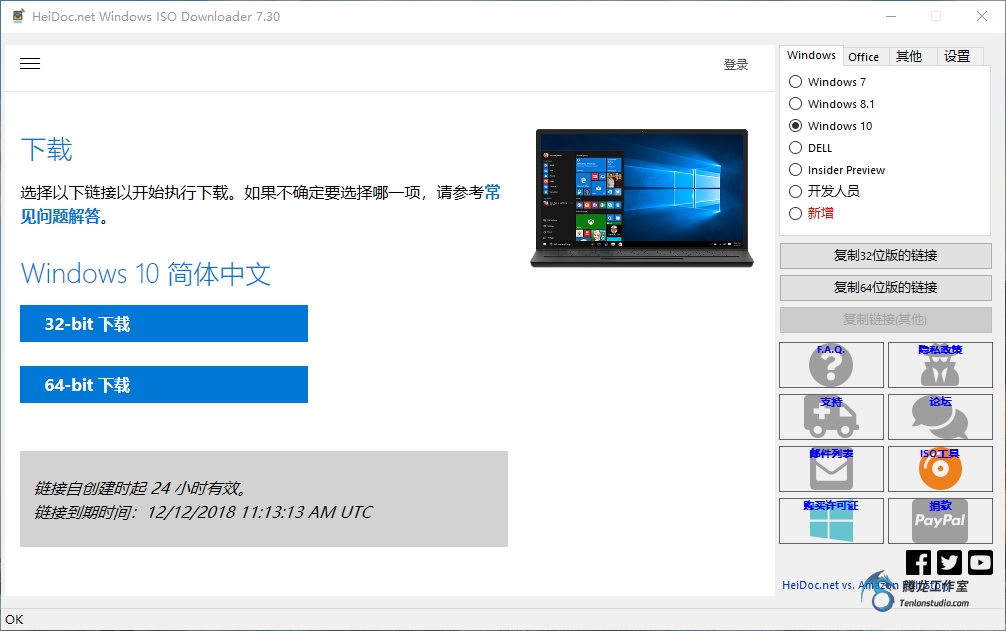This screenshot has height=631, width=1006.
Task: Select the Windows 7 radio button
Action: click(796, 81)
